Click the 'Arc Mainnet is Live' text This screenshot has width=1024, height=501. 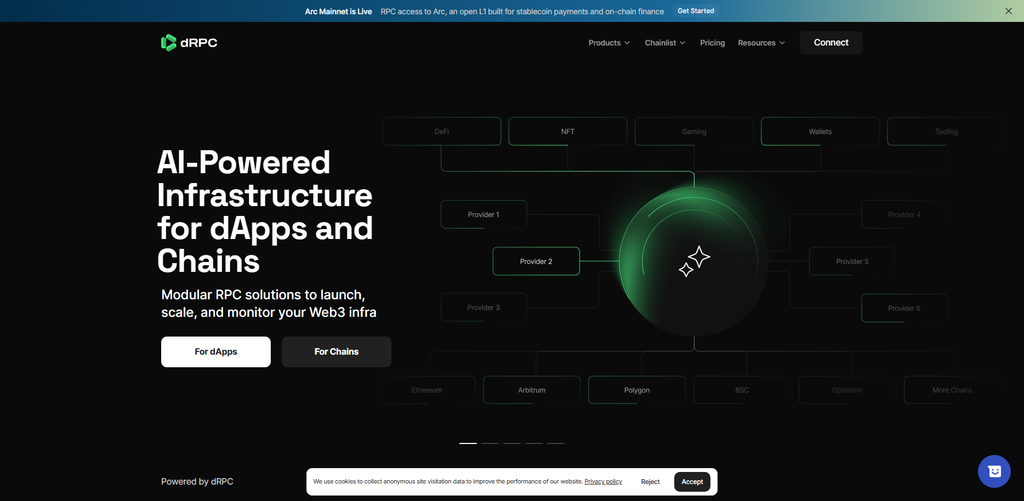(338, 11)
